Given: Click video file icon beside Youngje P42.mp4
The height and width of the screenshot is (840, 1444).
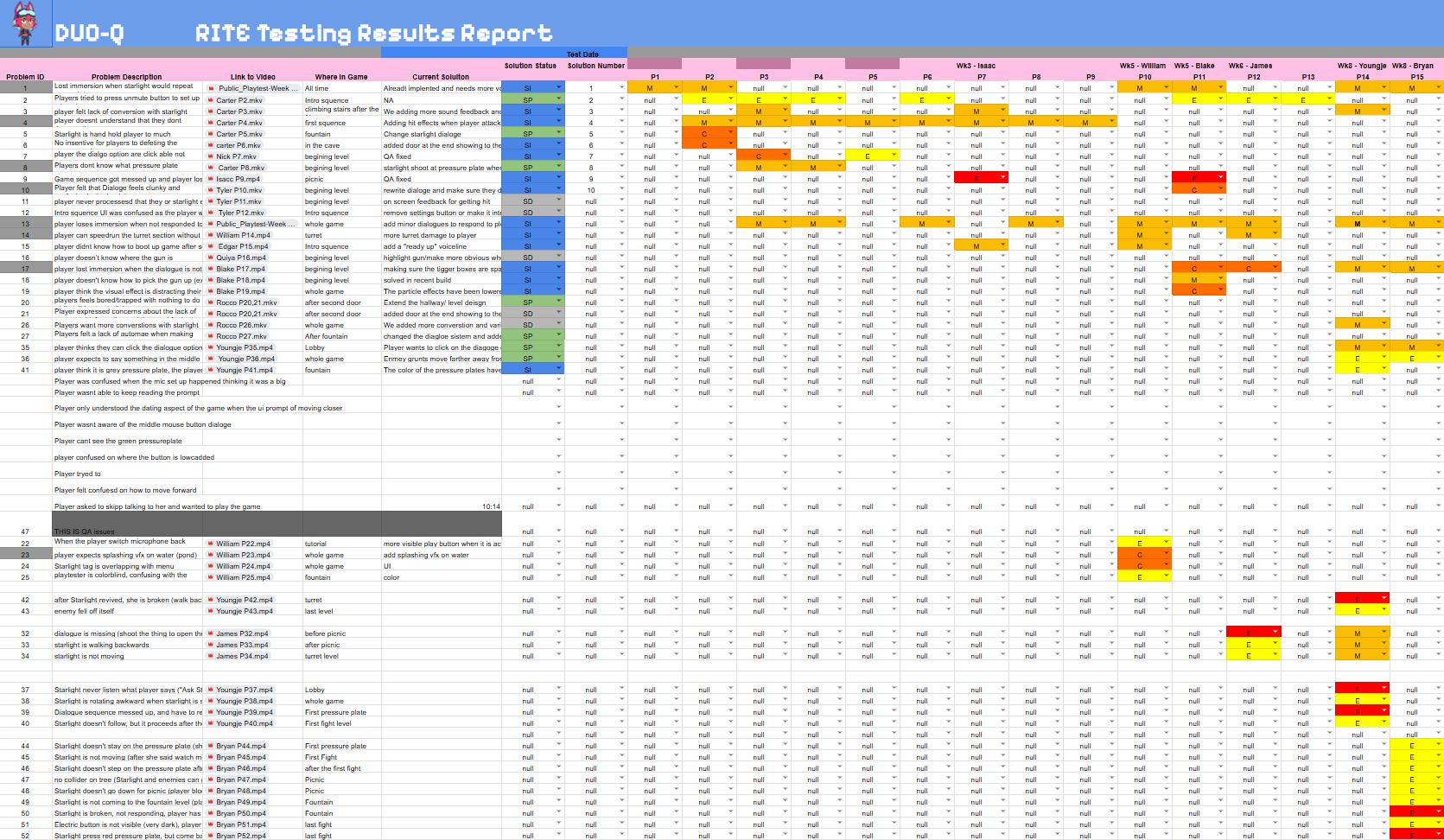Looking at the screenshot, I should pyautogui.click(x=210, y=600).
